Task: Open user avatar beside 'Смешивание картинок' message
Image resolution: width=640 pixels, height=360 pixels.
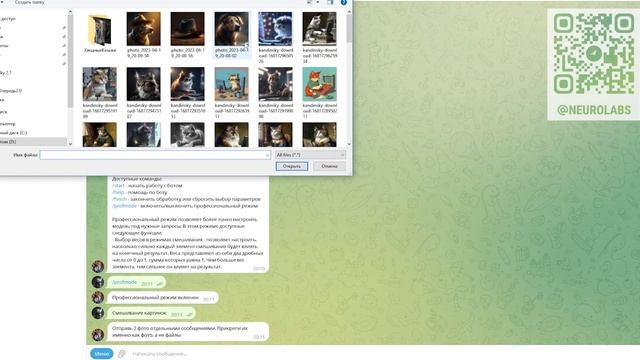Action: pos(98,313)
